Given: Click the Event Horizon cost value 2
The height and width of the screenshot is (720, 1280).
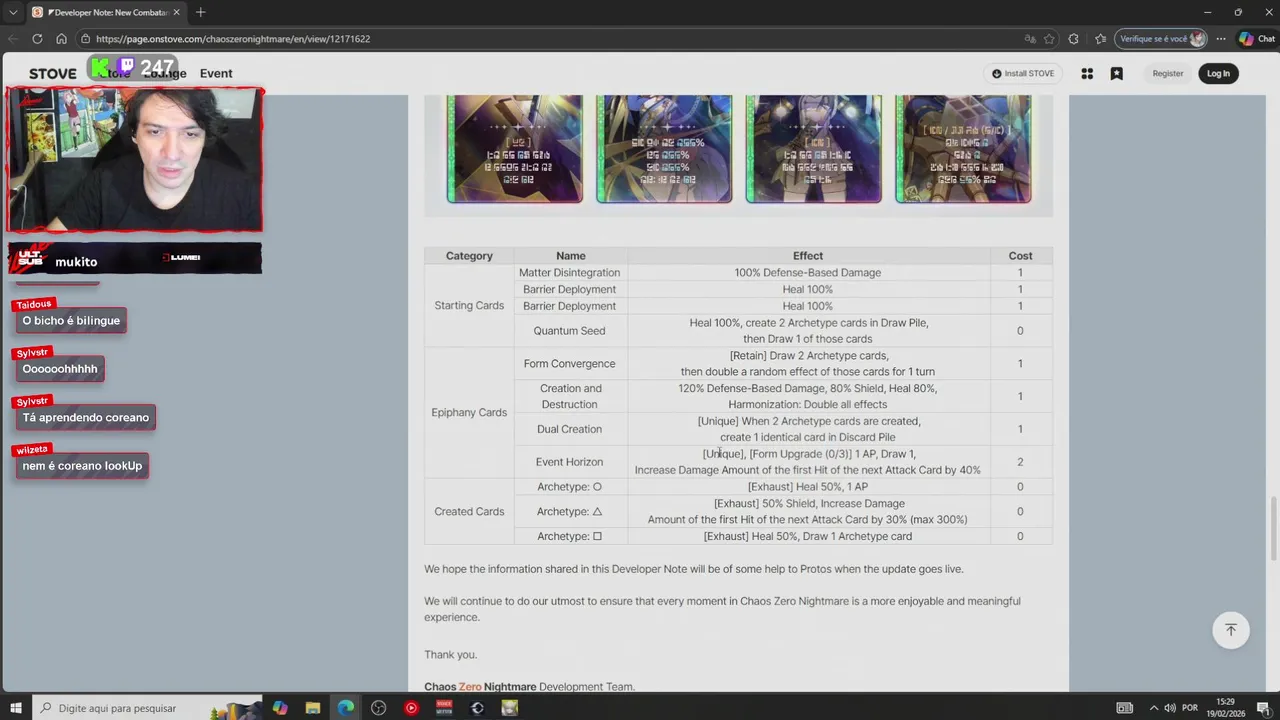Looking at the screenshot, I should coord(1020,462).
